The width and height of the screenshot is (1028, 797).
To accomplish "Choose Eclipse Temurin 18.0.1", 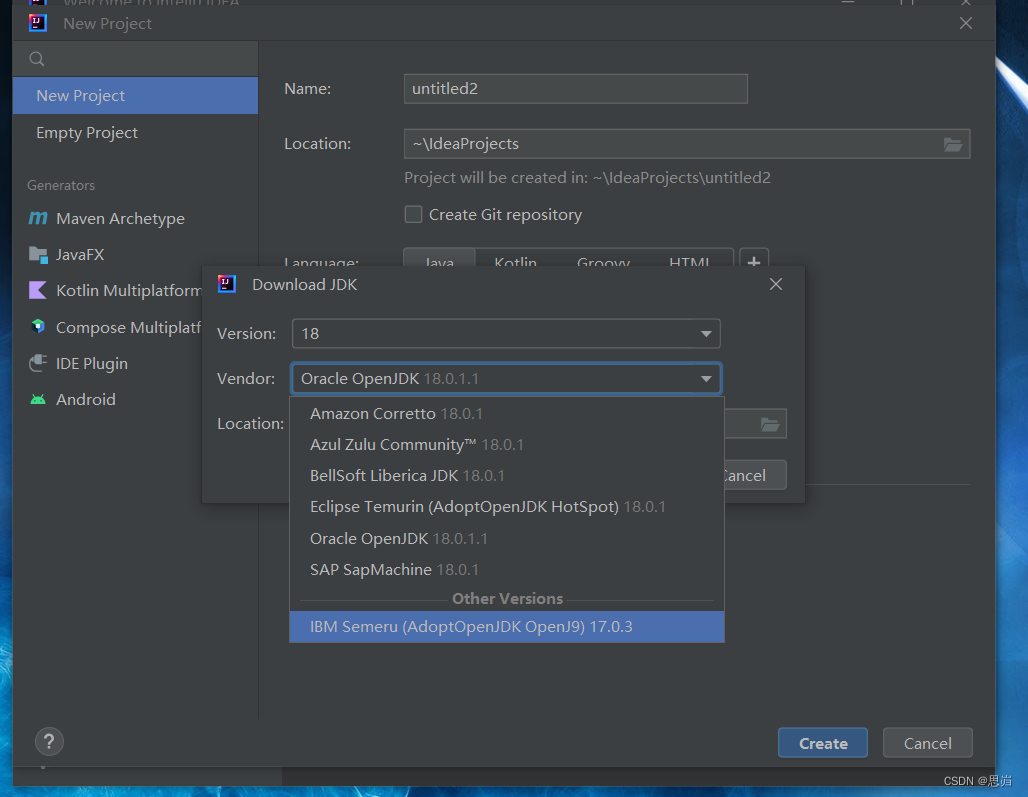I will 507,507.
